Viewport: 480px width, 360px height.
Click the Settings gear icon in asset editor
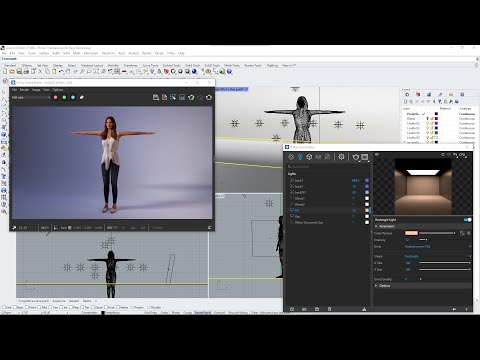click(341, 157)
